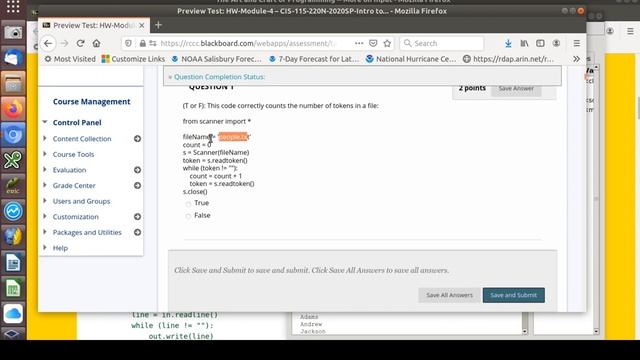The image size is (640, 360).
Task: Open the Course Management heading link
Action: [91, 102]
